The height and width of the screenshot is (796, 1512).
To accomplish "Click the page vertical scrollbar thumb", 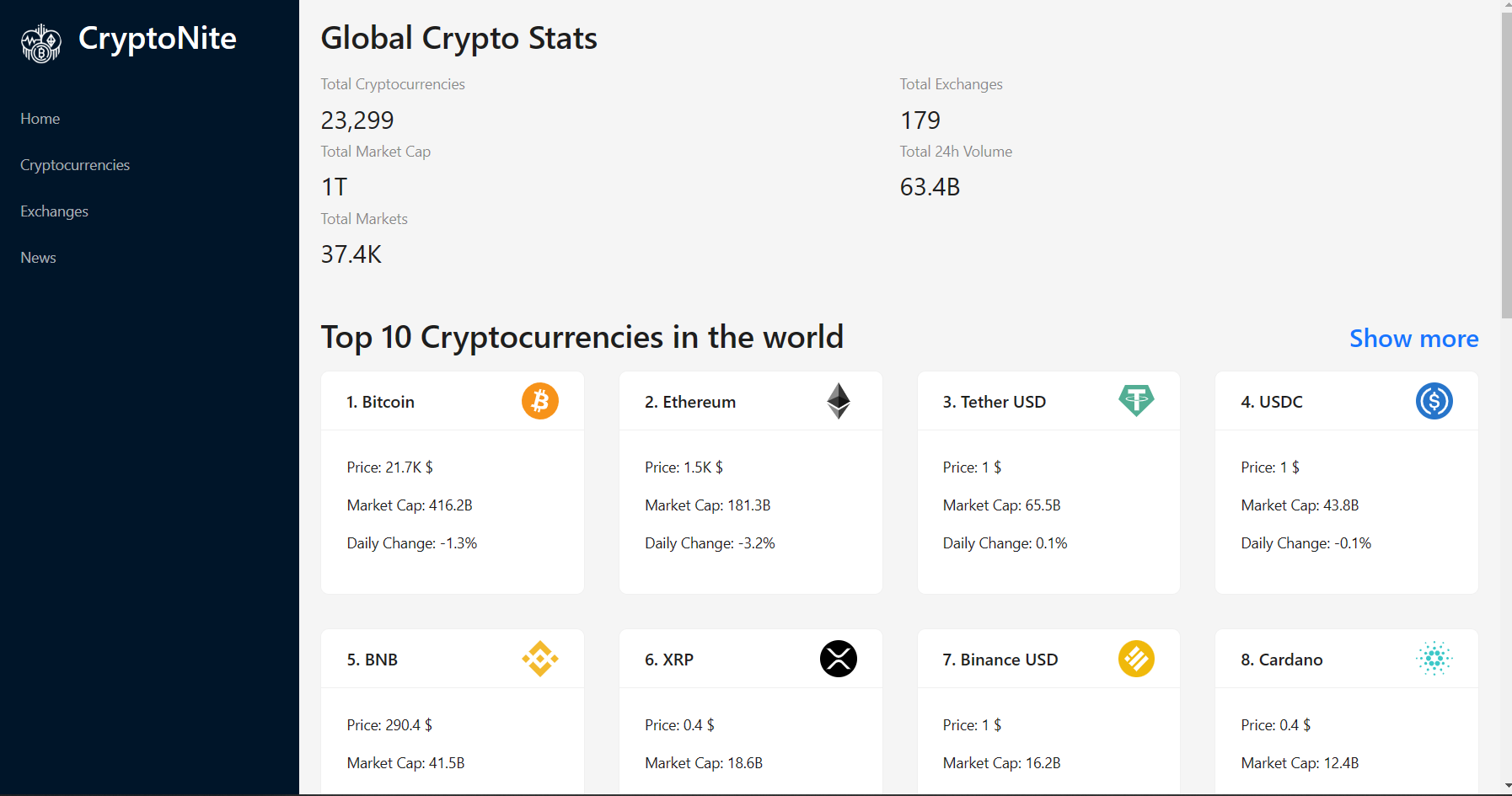I will click(1506, 164).
